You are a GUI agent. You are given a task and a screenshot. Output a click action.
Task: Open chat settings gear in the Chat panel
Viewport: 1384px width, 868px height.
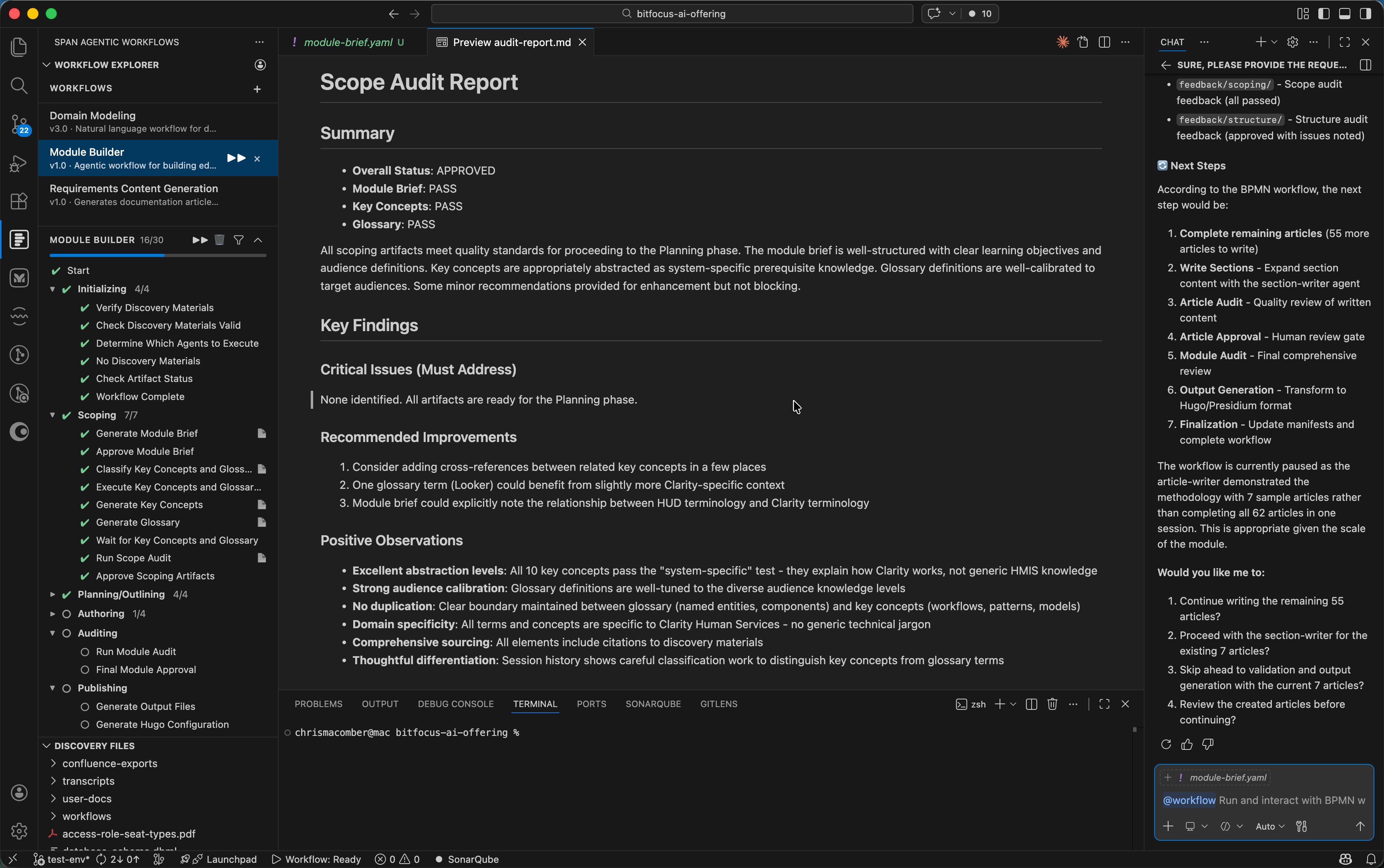coord(1293,42)
